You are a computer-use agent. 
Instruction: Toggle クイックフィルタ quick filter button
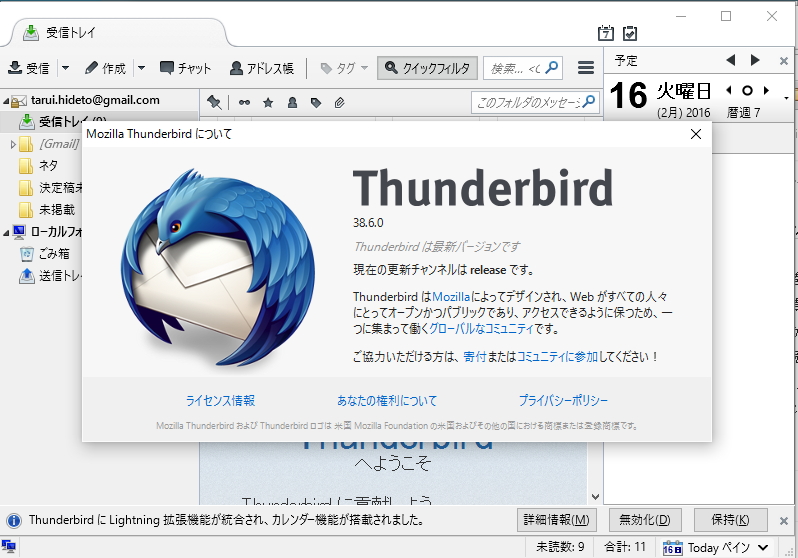[x=427, y=68]
